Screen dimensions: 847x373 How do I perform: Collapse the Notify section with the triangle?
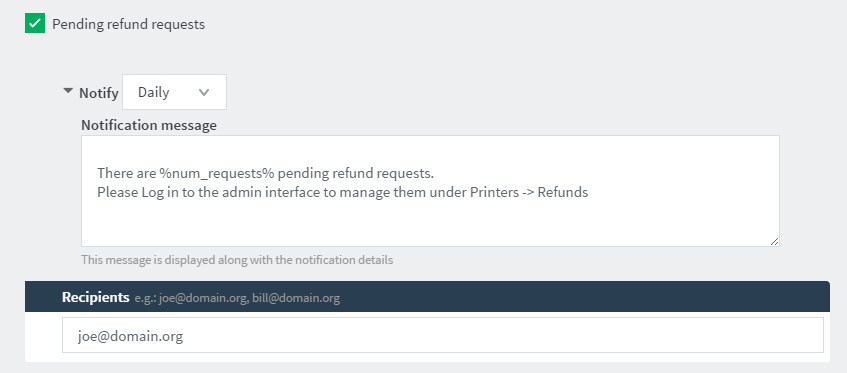point(68,91)
